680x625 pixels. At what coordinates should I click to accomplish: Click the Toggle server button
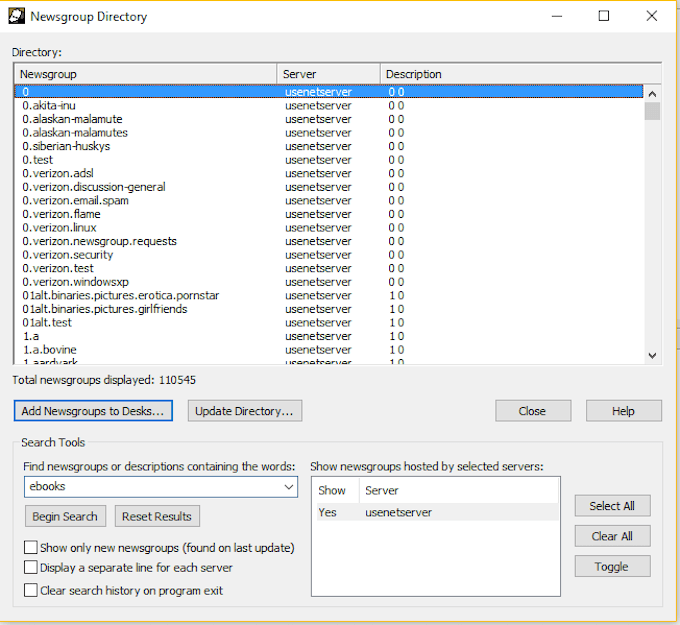point(612,566)
